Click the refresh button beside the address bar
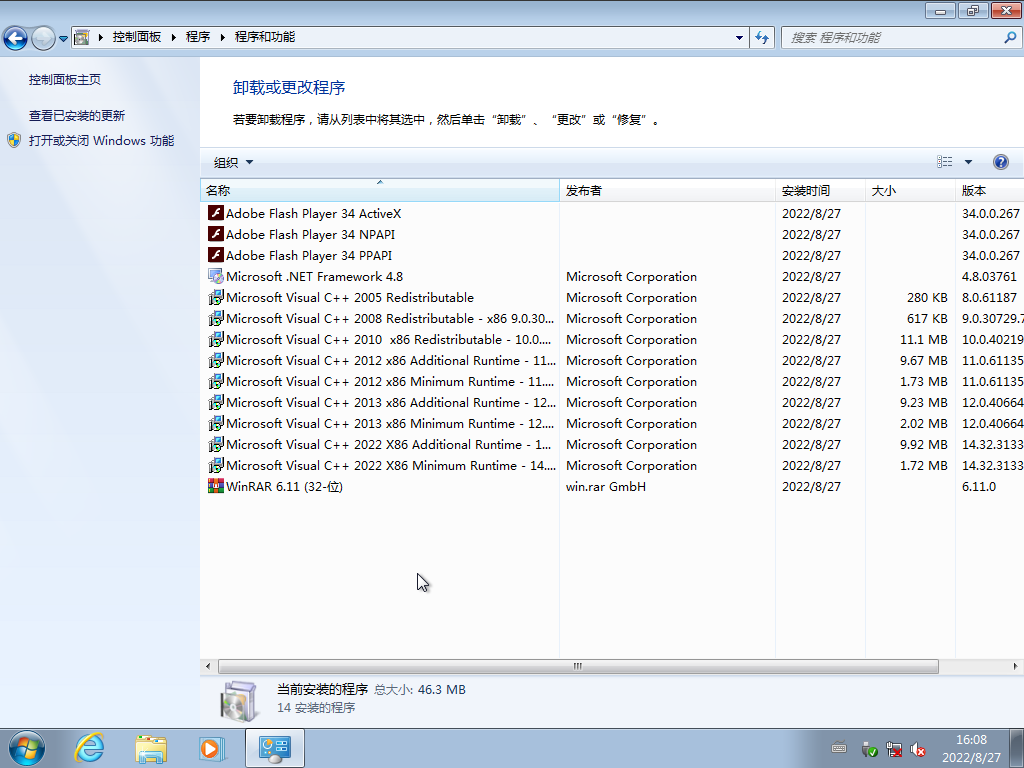1024x768 pixels. pyautogui.click(x=763, y=37)
